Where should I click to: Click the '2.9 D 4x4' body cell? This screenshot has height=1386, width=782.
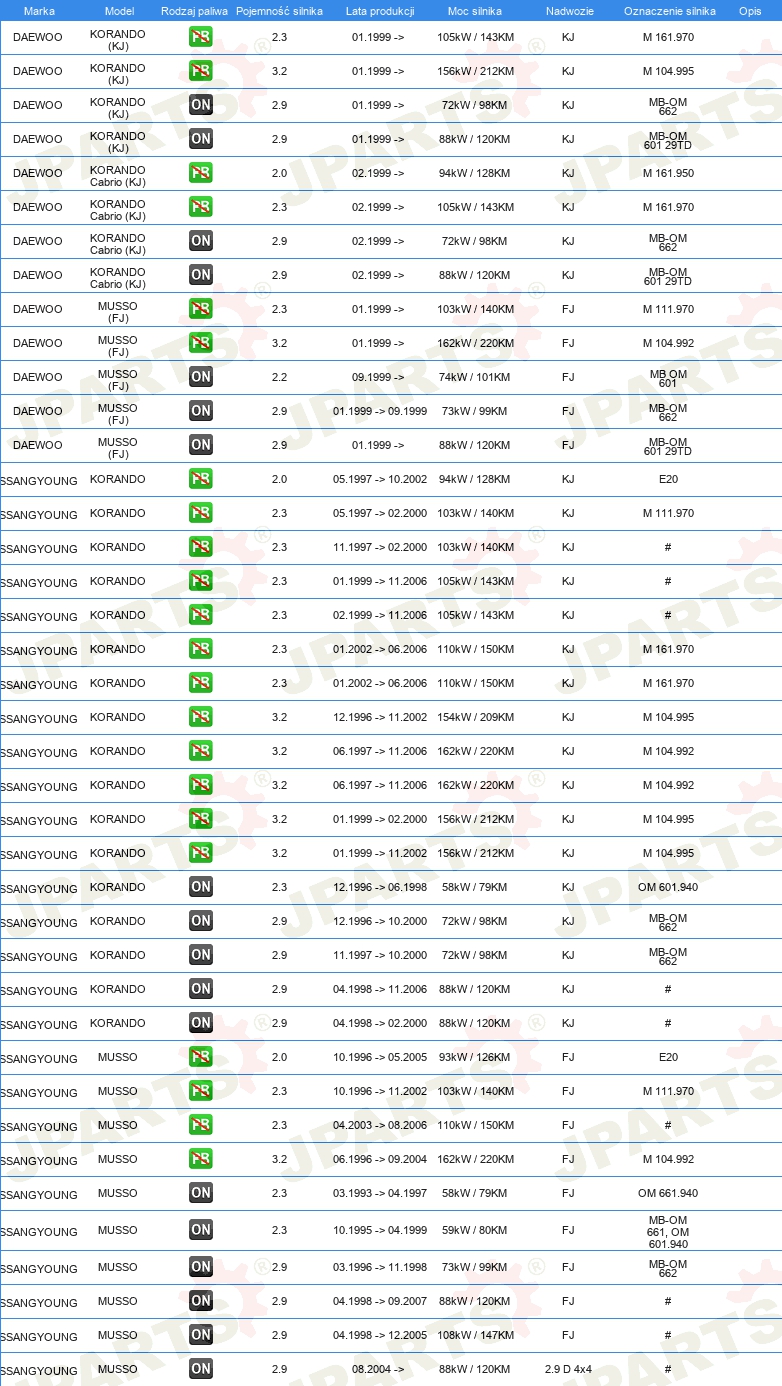pyautogui.click(x=568, y=1369)
